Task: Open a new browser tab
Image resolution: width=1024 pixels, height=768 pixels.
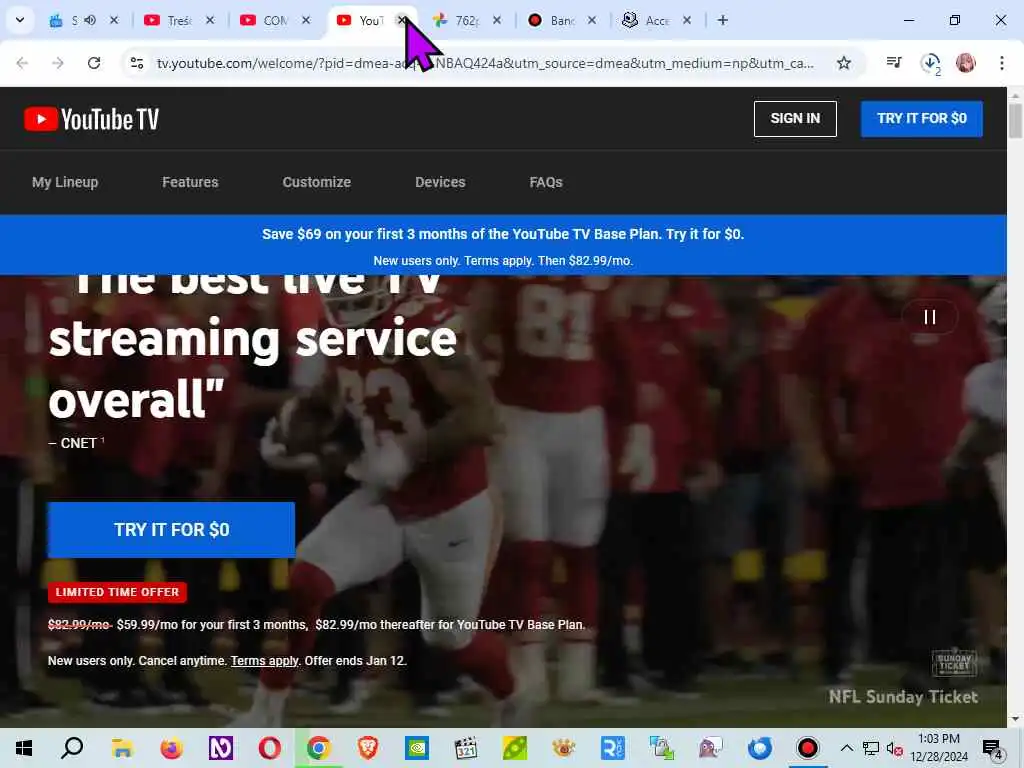Action: coord(722,20)
